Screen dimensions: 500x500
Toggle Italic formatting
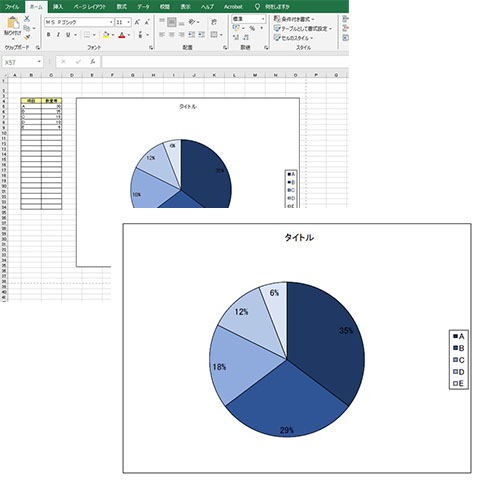58,35
